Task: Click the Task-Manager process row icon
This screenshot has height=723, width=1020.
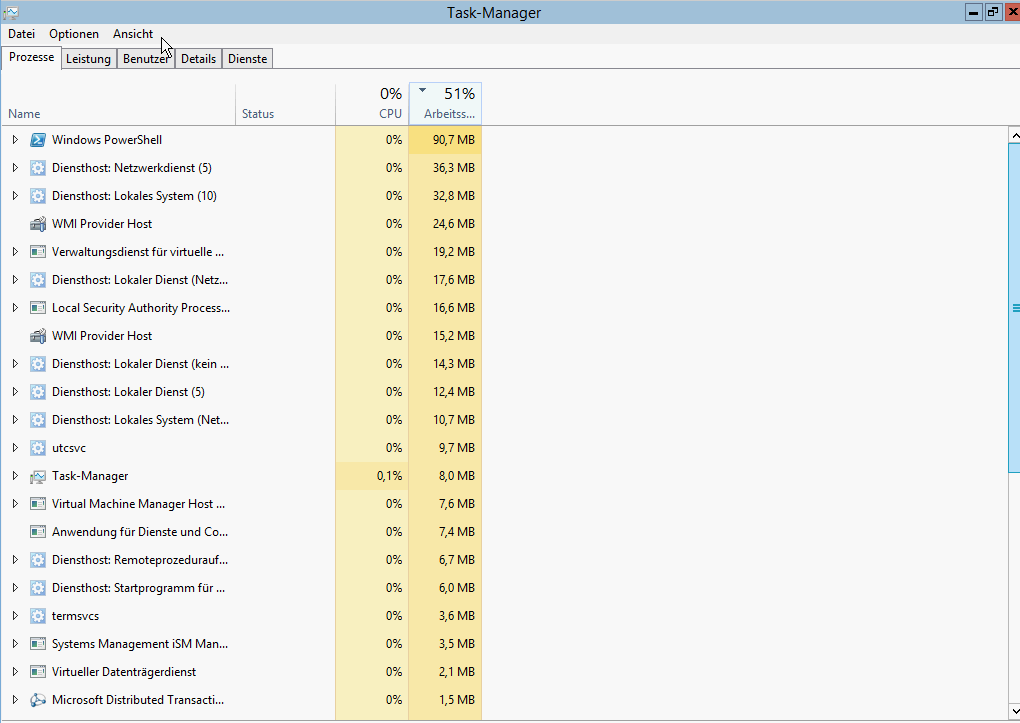Action: pyautogui.click(x=38, y=476)
